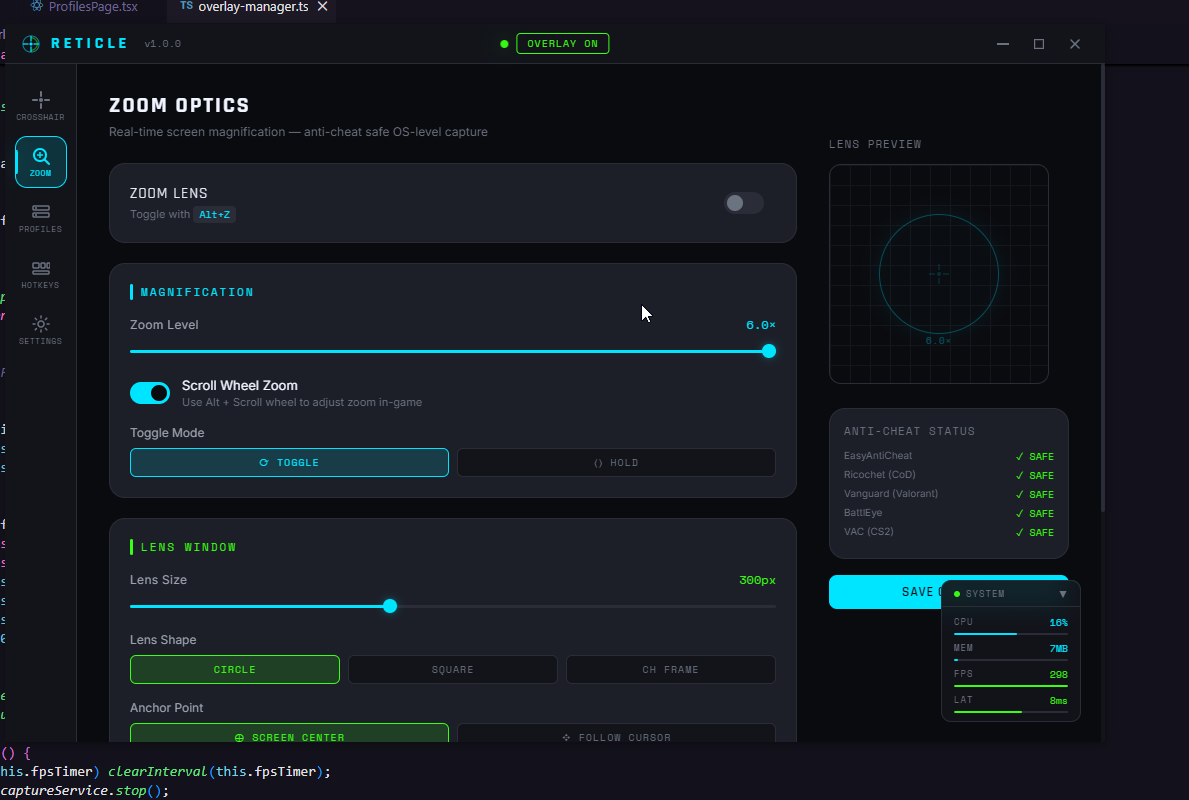Click the Lens Preview circle thumbnail

(939, 274)
